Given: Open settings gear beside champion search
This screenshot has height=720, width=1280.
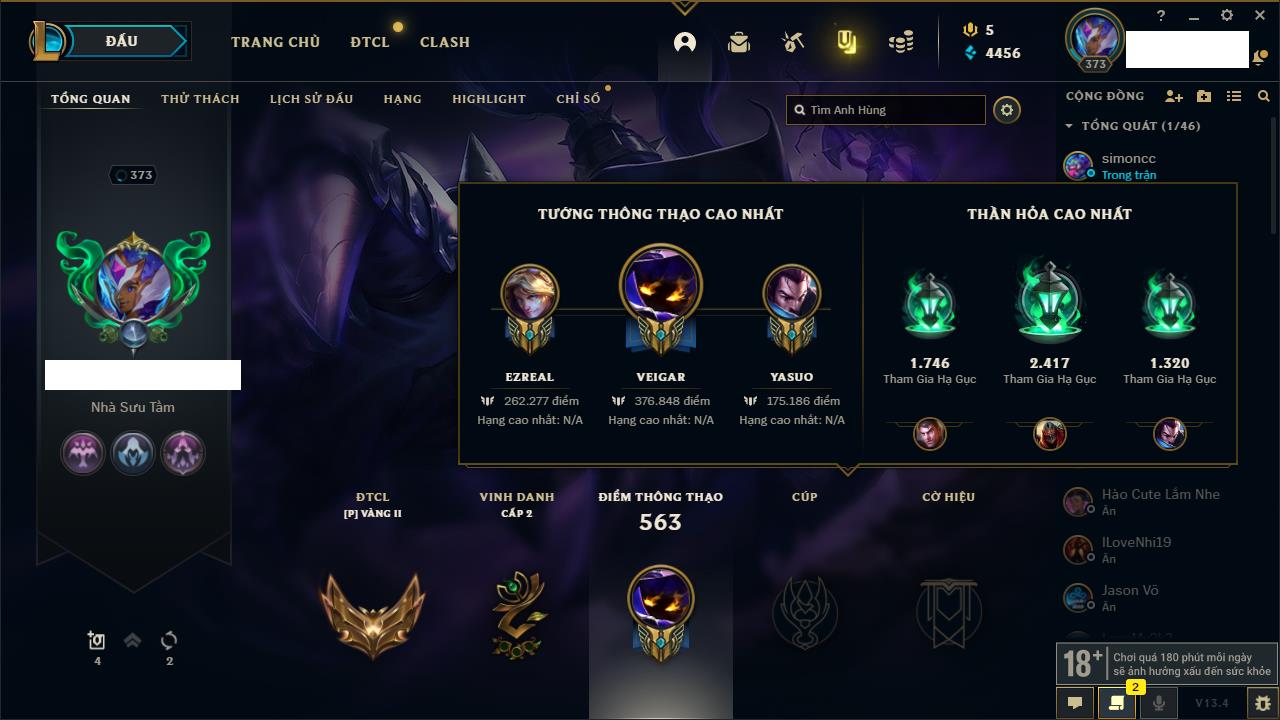Looking at the screenshot, I should (1007, 110).
